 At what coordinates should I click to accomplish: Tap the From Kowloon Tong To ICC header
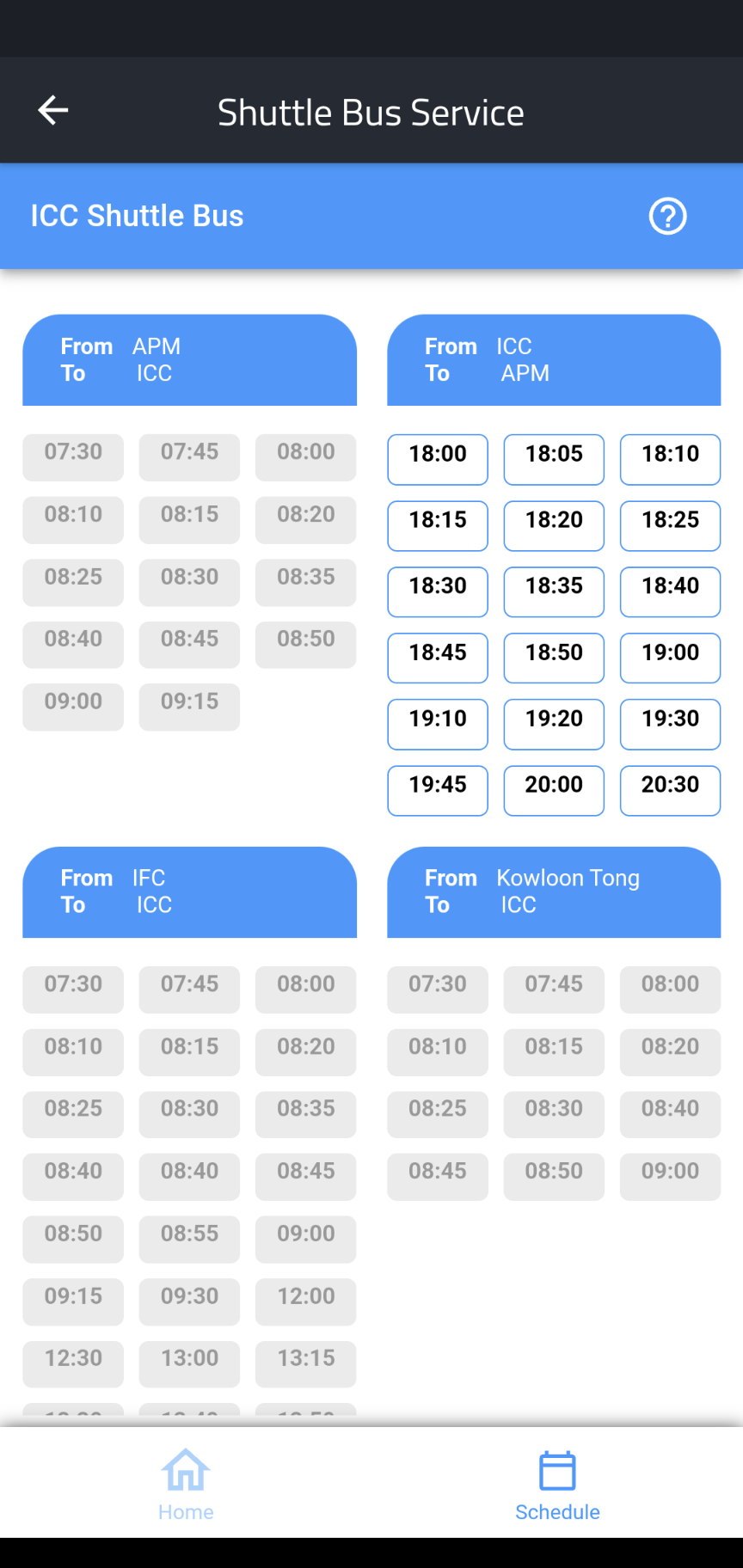pos(554,891)
